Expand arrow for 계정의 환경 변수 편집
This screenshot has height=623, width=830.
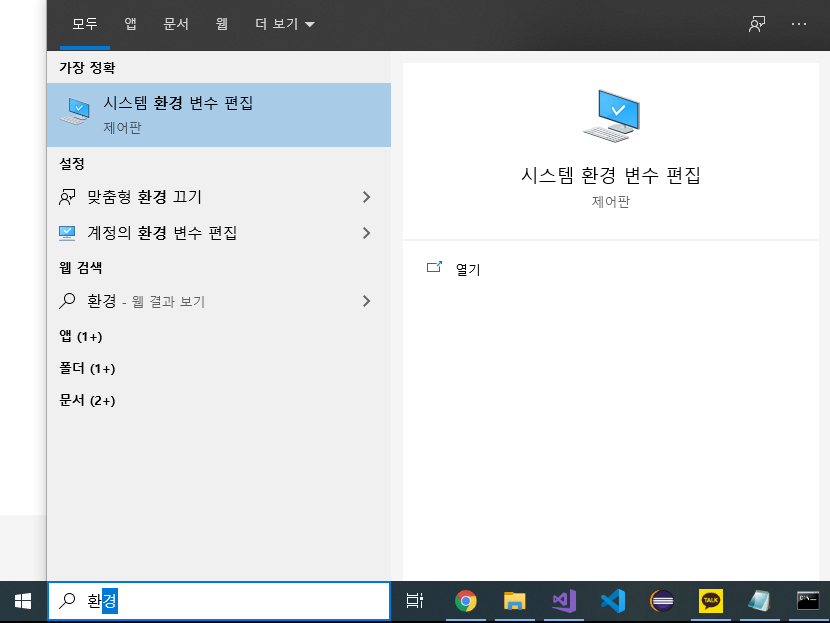[366, 233]
